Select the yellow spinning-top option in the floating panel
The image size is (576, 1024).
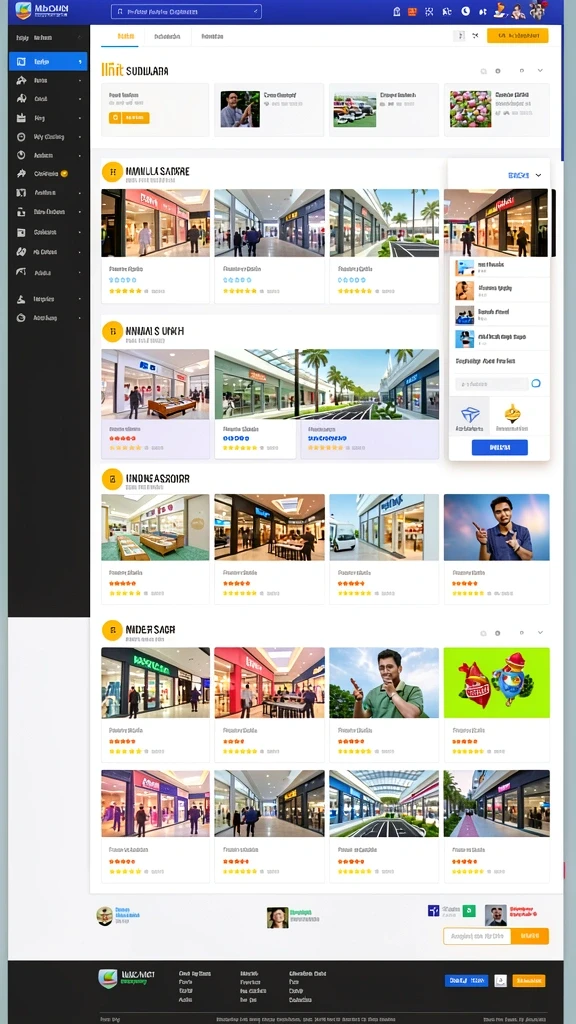coord(512,417)
